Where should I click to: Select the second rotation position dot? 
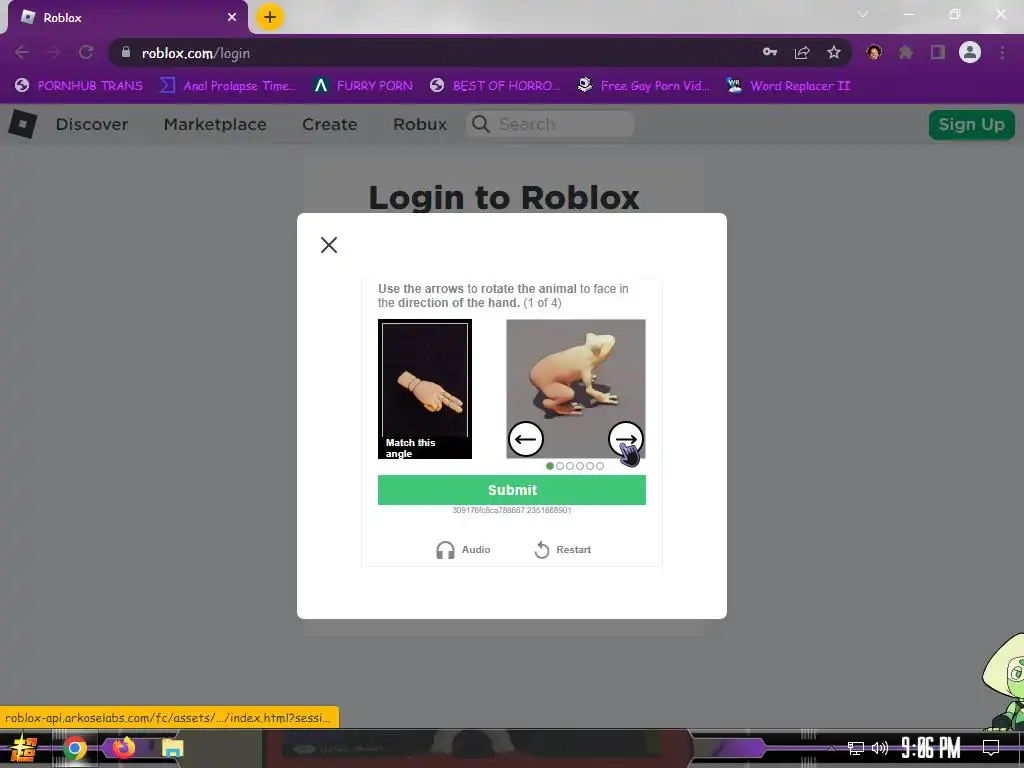tap(560, 466)
